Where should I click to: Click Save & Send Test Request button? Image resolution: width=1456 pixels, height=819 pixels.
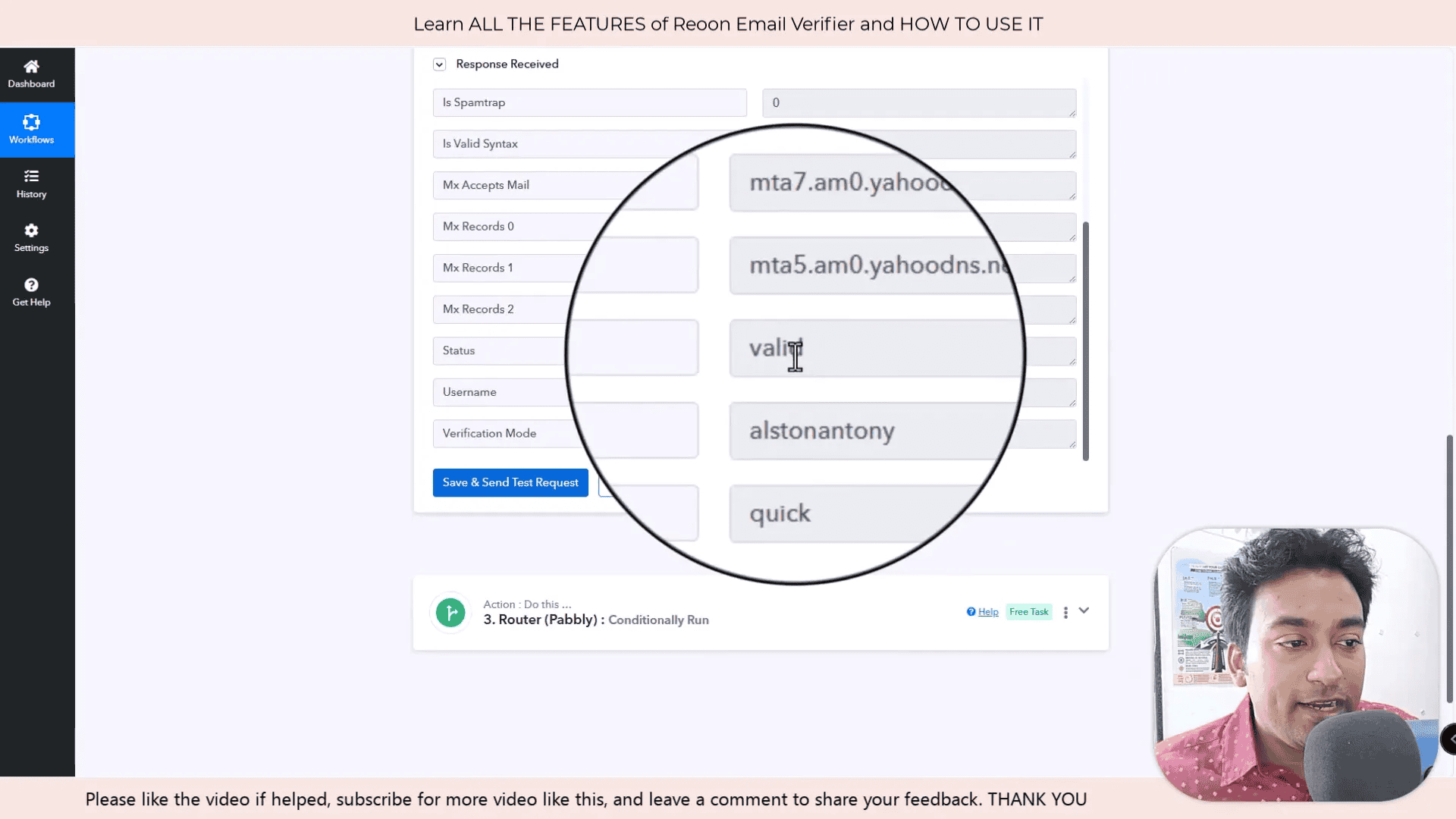510,482
